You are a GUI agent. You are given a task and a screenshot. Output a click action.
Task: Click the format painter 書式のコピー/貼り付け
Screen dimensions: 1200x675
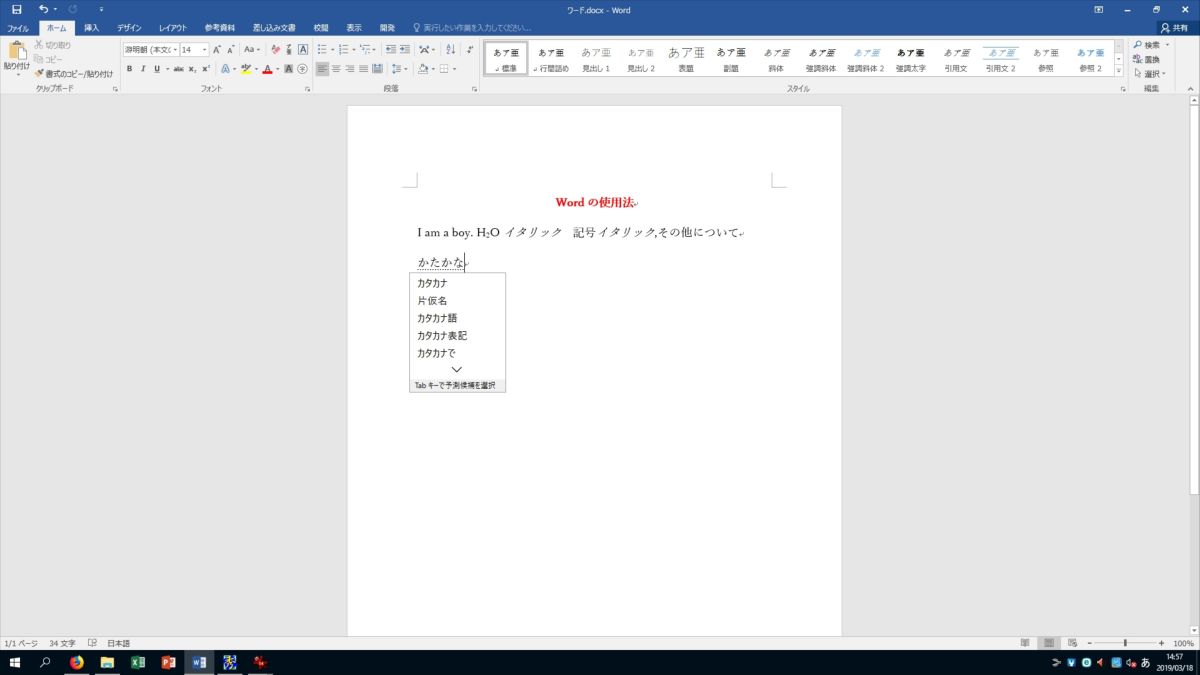74,73
